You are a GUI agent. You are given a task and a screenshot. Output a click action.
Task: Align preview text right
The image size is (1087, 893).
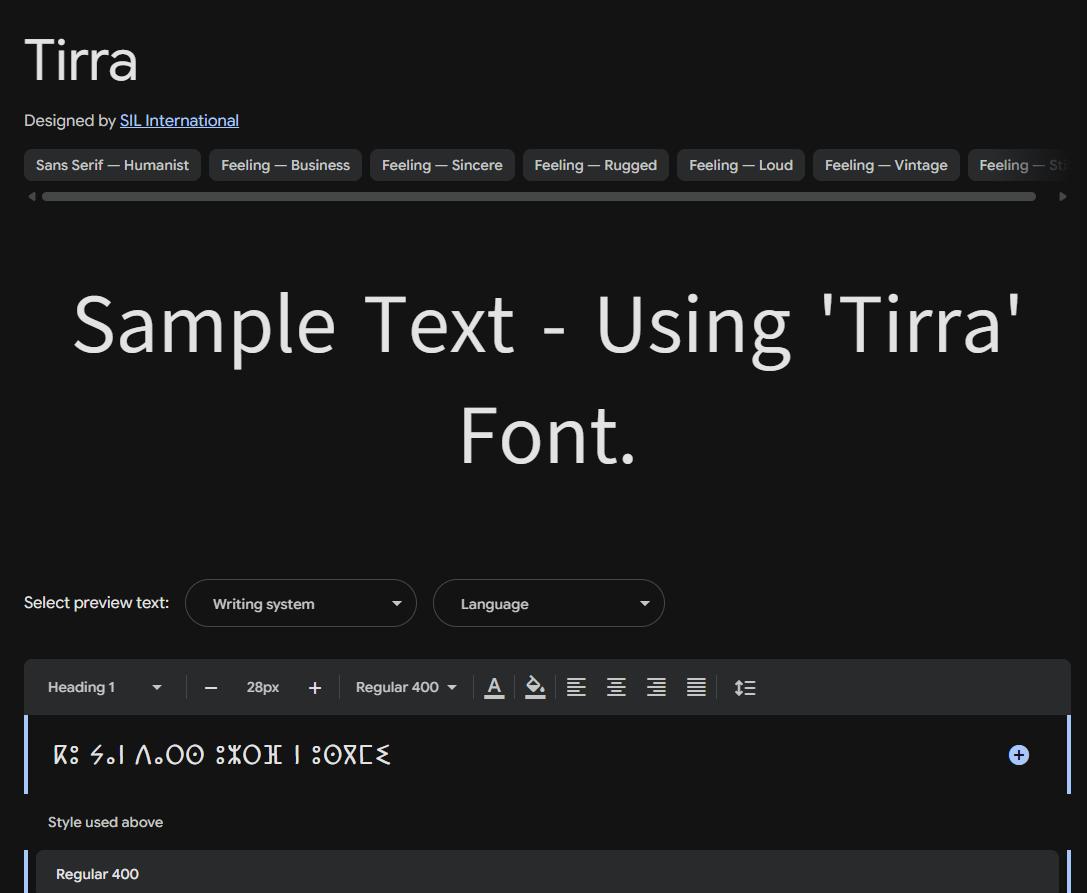[x=656, y=687]
